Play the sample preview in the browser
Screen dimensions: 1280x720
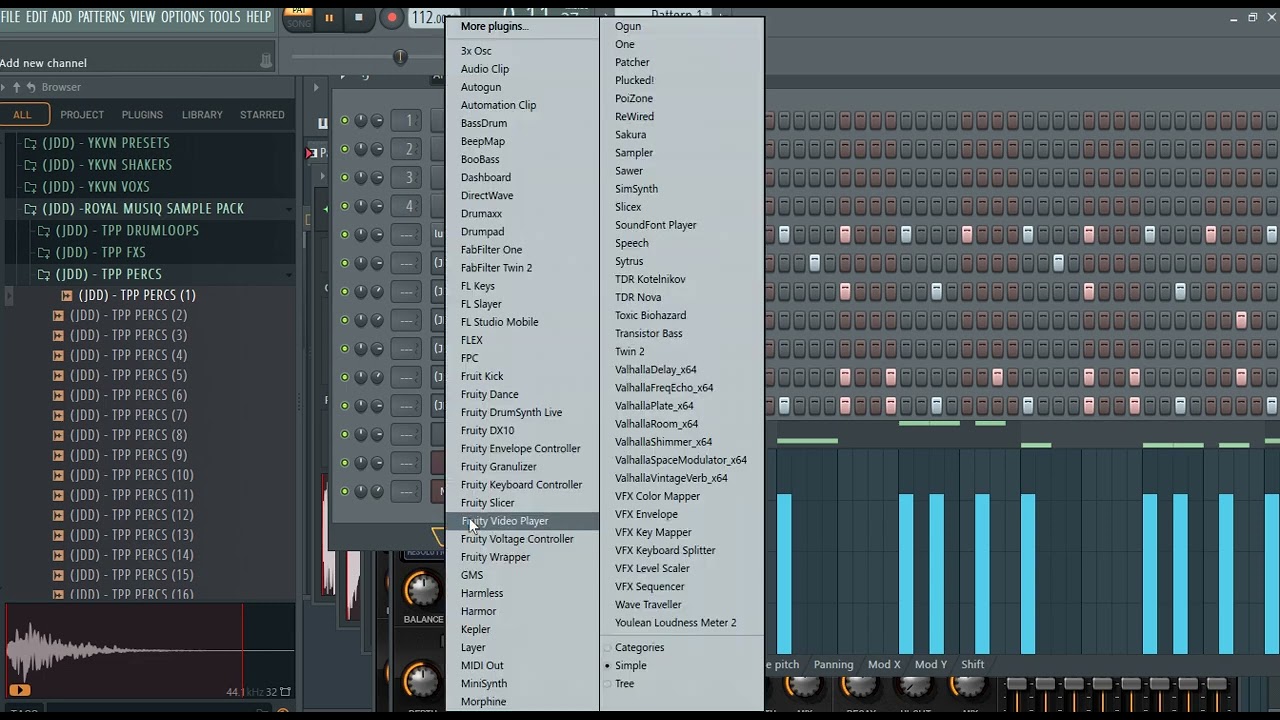tap(19, 690)
